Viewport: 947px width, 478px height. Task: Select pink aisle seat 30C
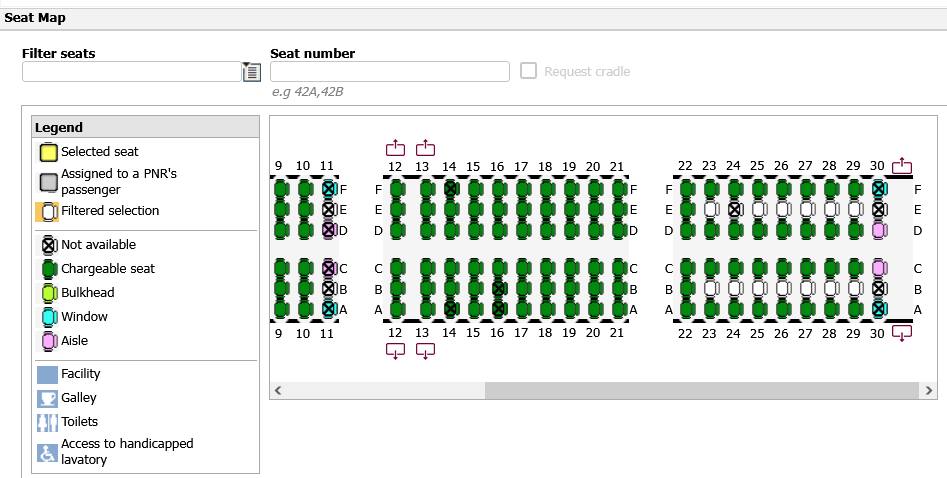[x=879, y=268]
